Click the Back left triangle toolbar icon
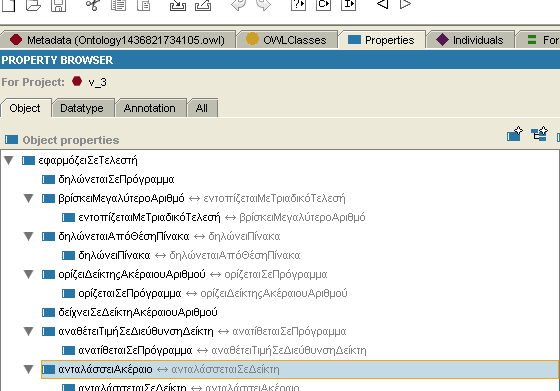Screen dimensions: 560x391 click(382, 4)
